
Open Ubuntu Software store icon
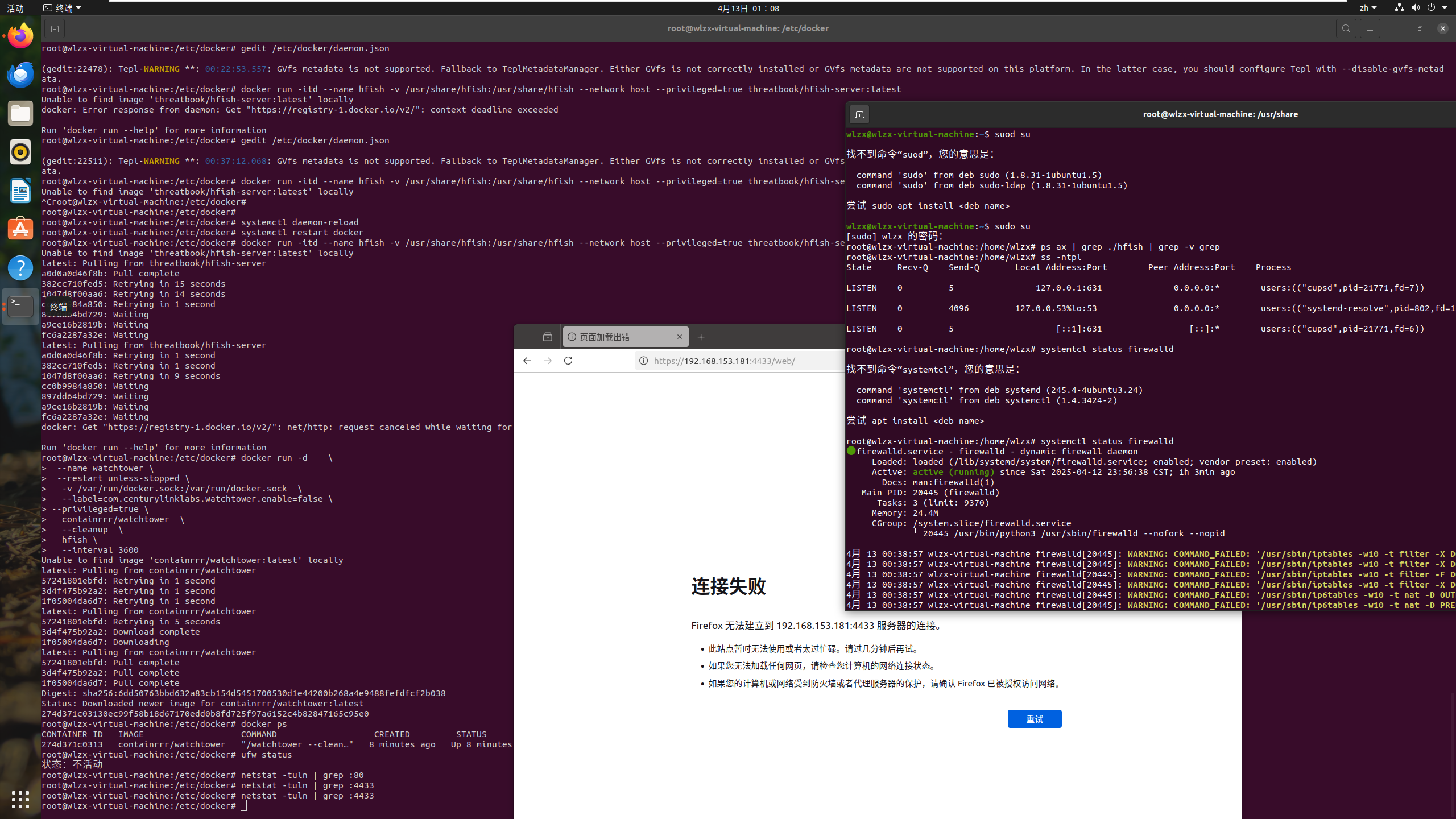pyautogui.click(x=20, y=229)
